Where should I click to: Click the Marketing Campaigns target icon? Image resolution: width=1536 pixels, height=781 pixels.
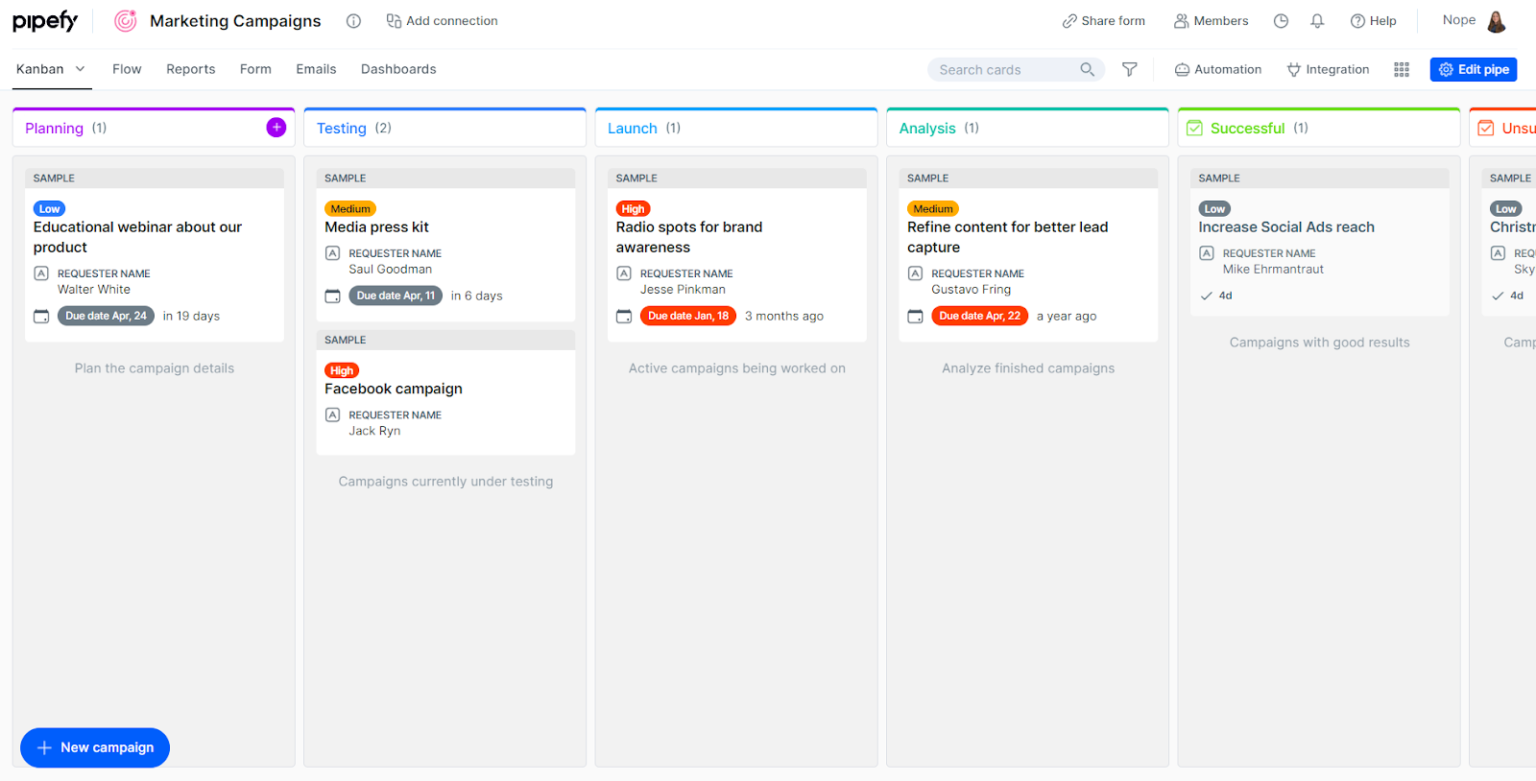tap(125, 20)
